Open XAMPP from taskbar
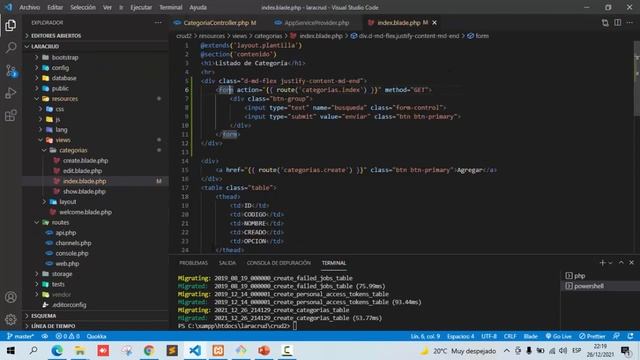 [x=218, y=351]
